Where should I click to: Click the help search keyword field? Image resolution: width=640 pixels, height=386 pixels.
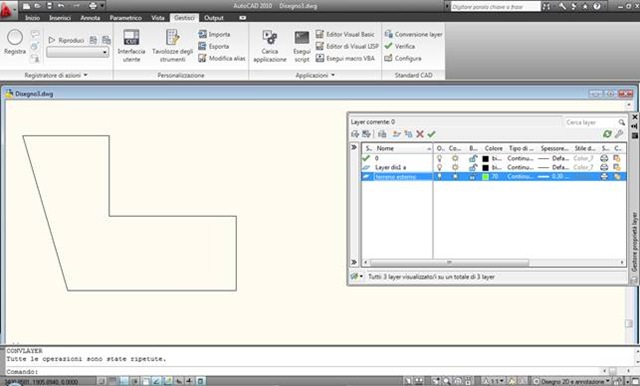coord(495,7)
